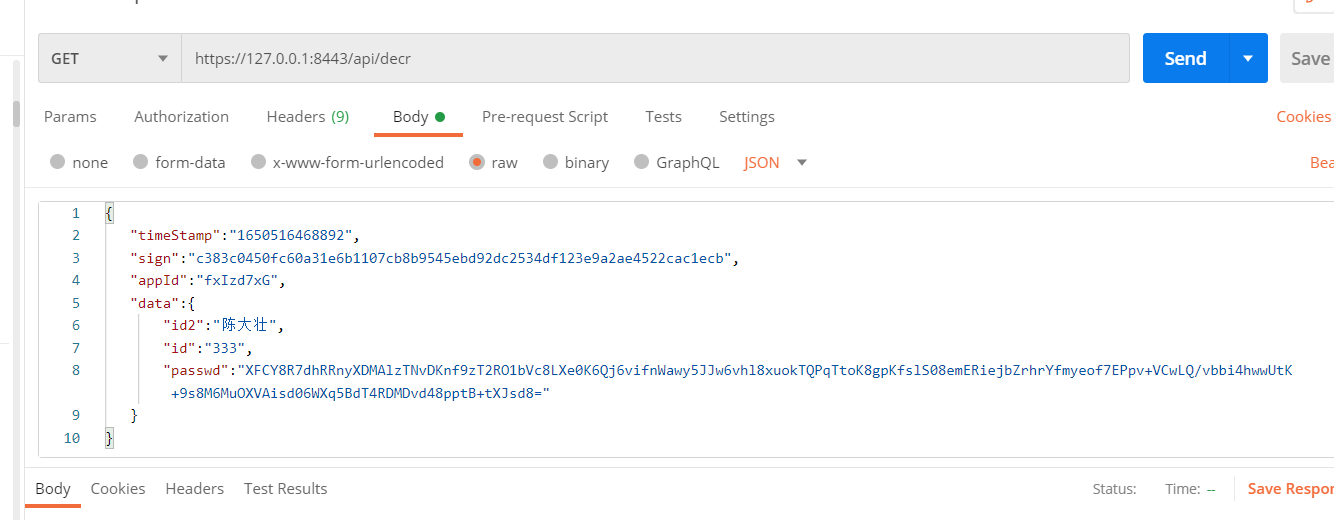Click the "timeStamp" key on line 2
The width and height of the screenshot is (1334, 520).
pos(175,235)
